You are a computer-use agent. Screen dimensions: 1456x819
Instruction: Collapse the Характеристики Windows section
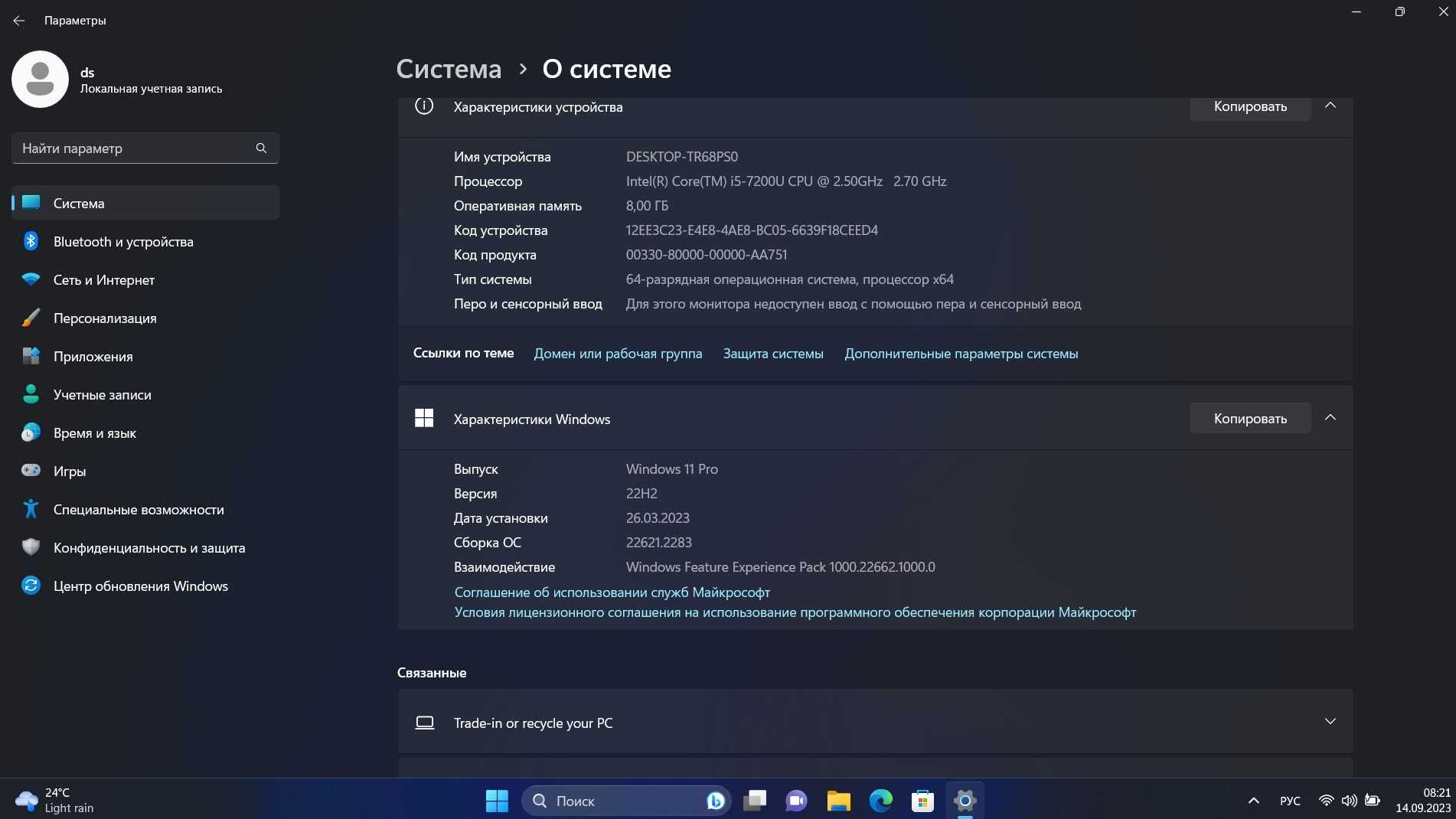pos(1330,417)
